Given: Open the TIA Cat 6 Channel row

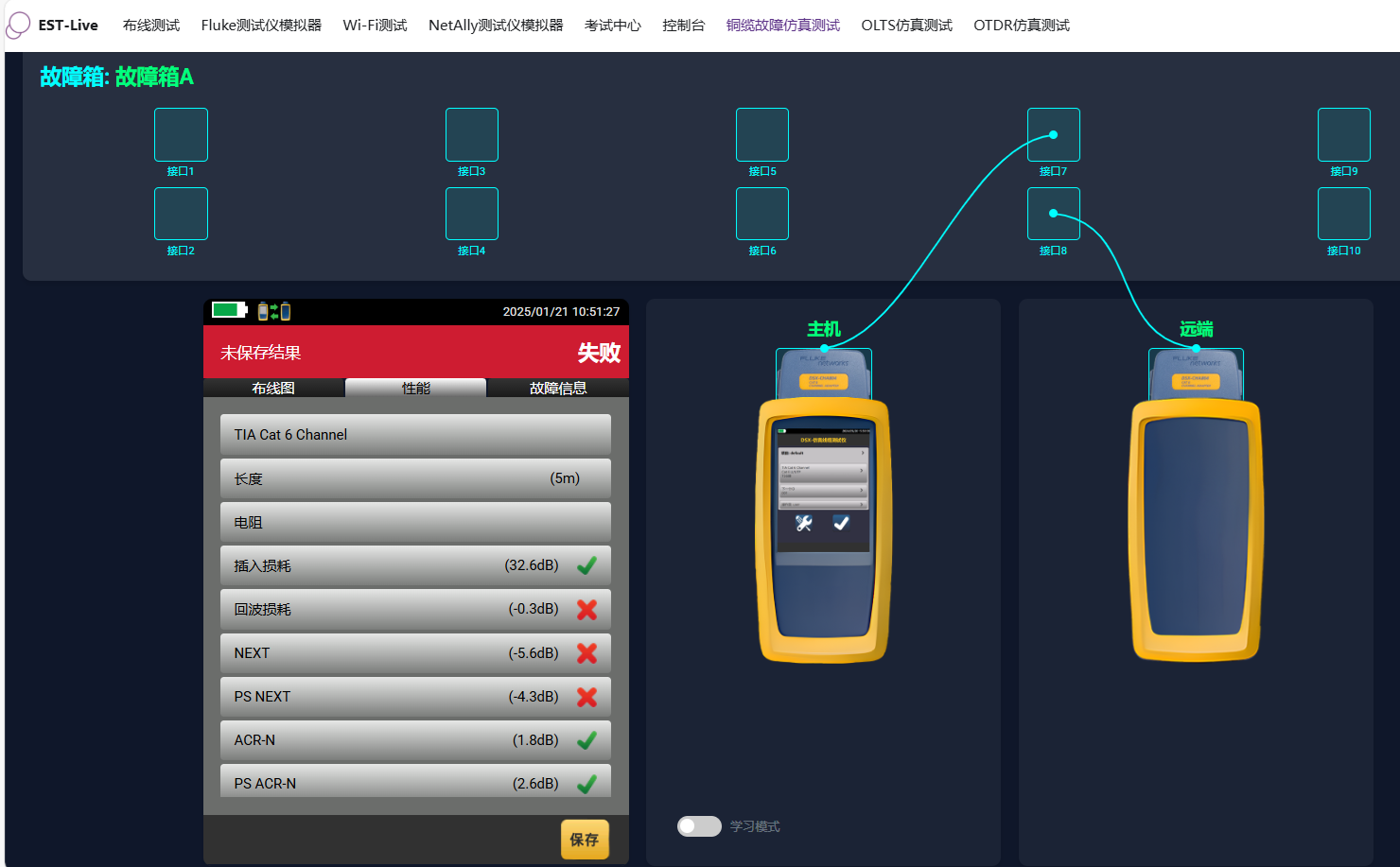Looking at the screenshot, I should point(415,435).
